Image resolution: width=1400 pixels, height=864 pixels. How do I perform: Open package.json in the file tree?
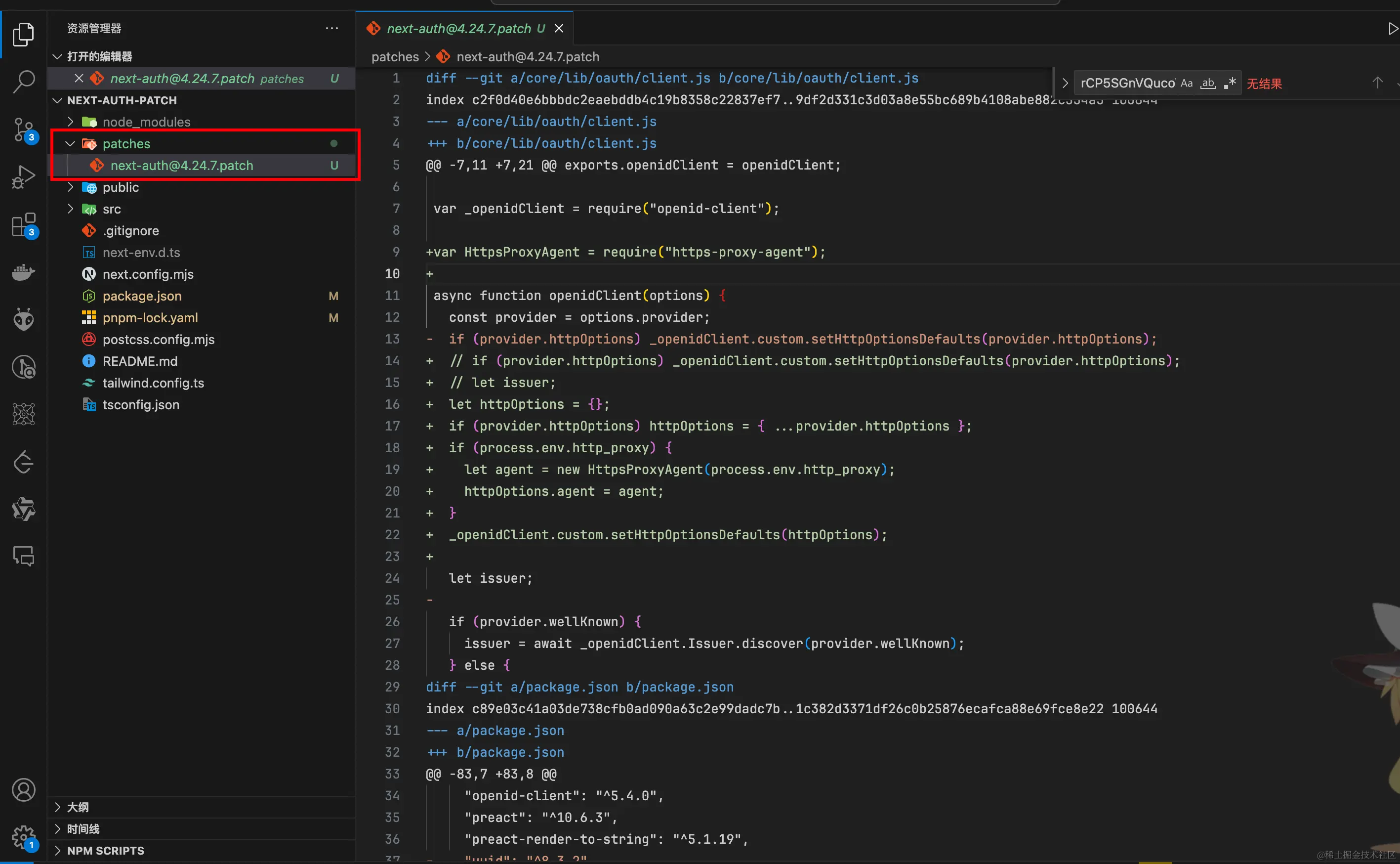click(142, 296)
